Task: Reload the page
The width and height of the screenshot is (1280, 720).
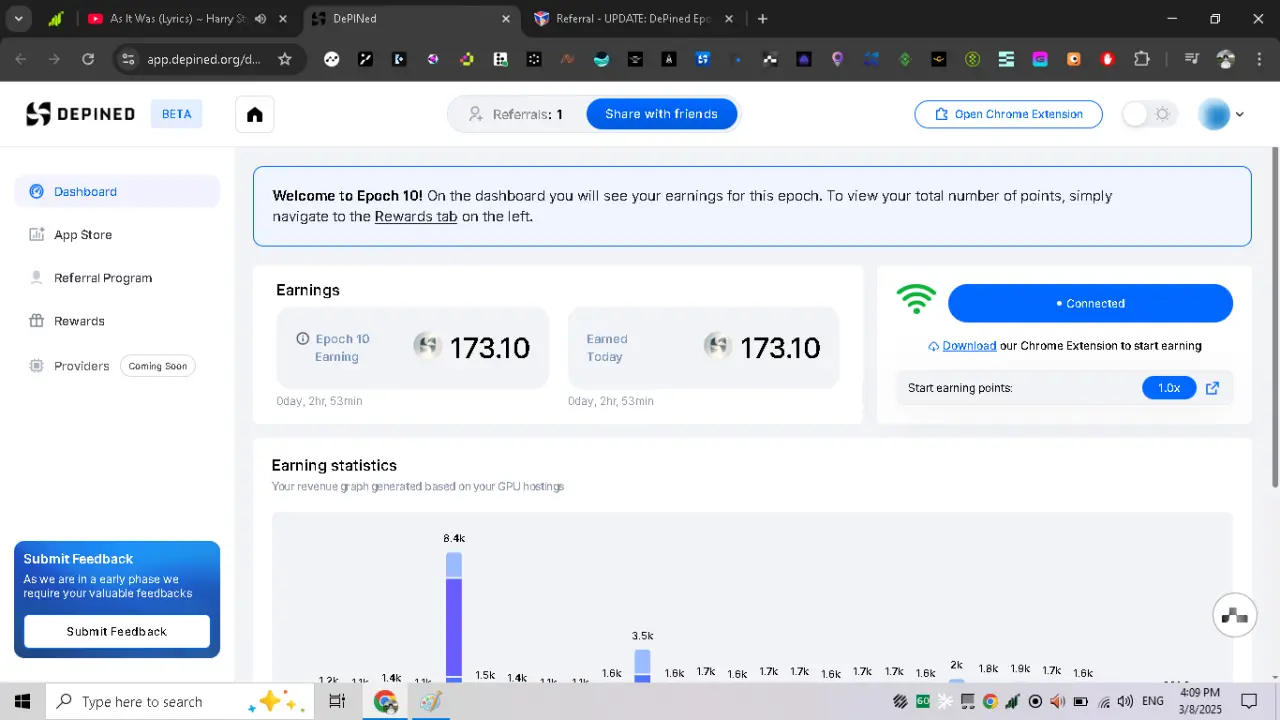Action: (x=88, y=59)
